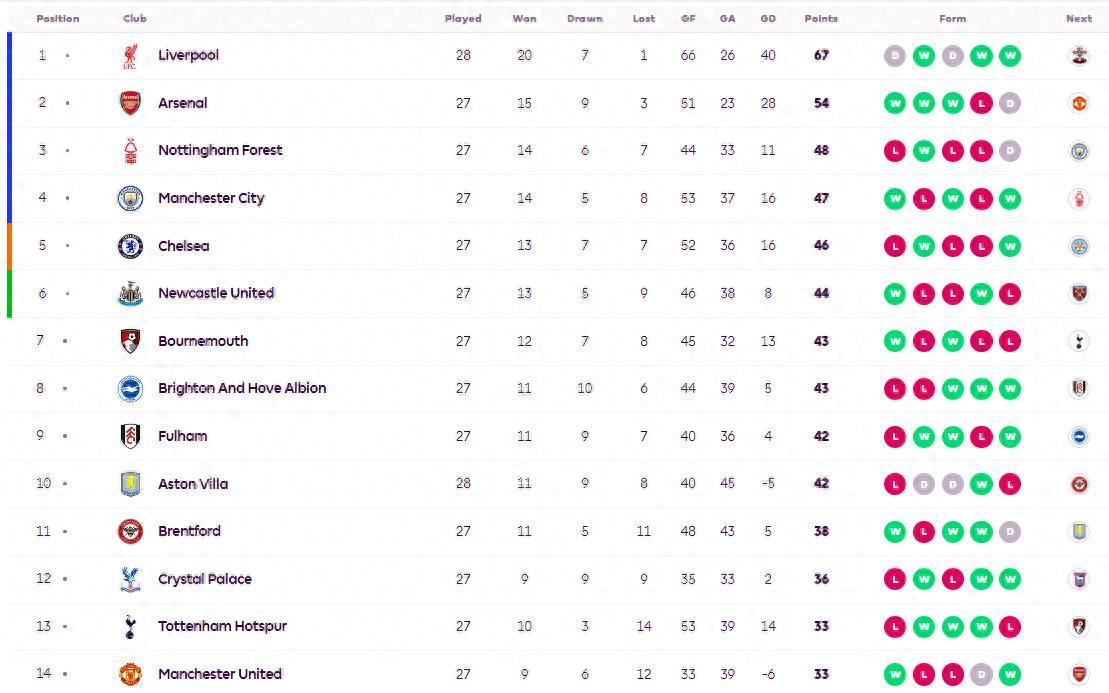Click the West Ham crest in Newcastle's Next column
The image size is (1109, 693).
tap(1079, 294)
